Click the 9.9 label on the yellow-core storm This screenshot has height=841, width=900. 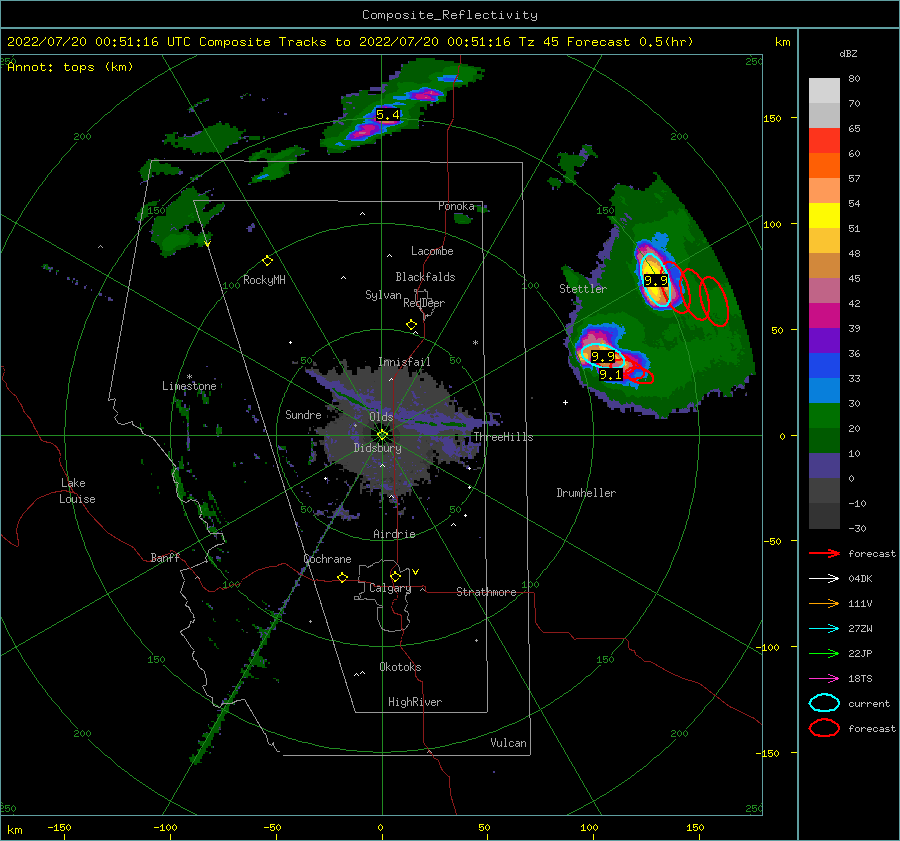pyautogui.click(x=655, y=281)
